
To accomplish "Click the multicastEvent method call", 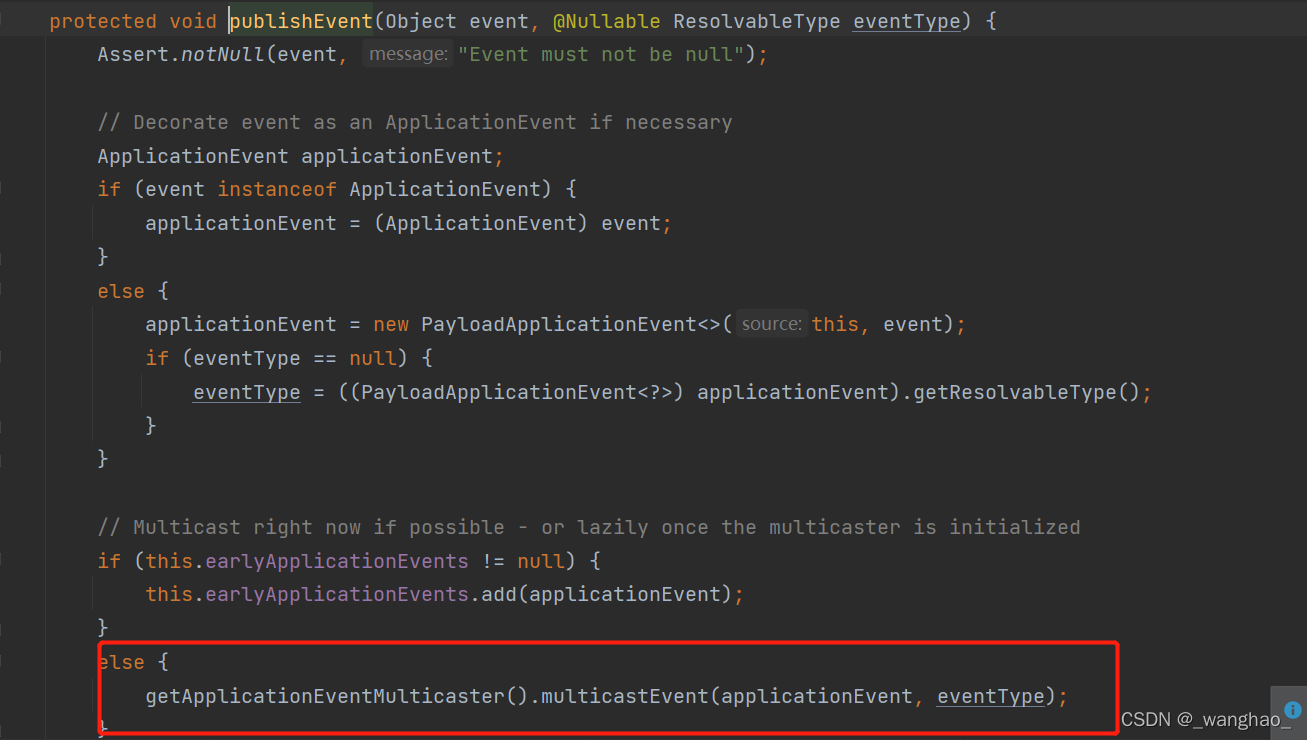I will click(624, 696).
